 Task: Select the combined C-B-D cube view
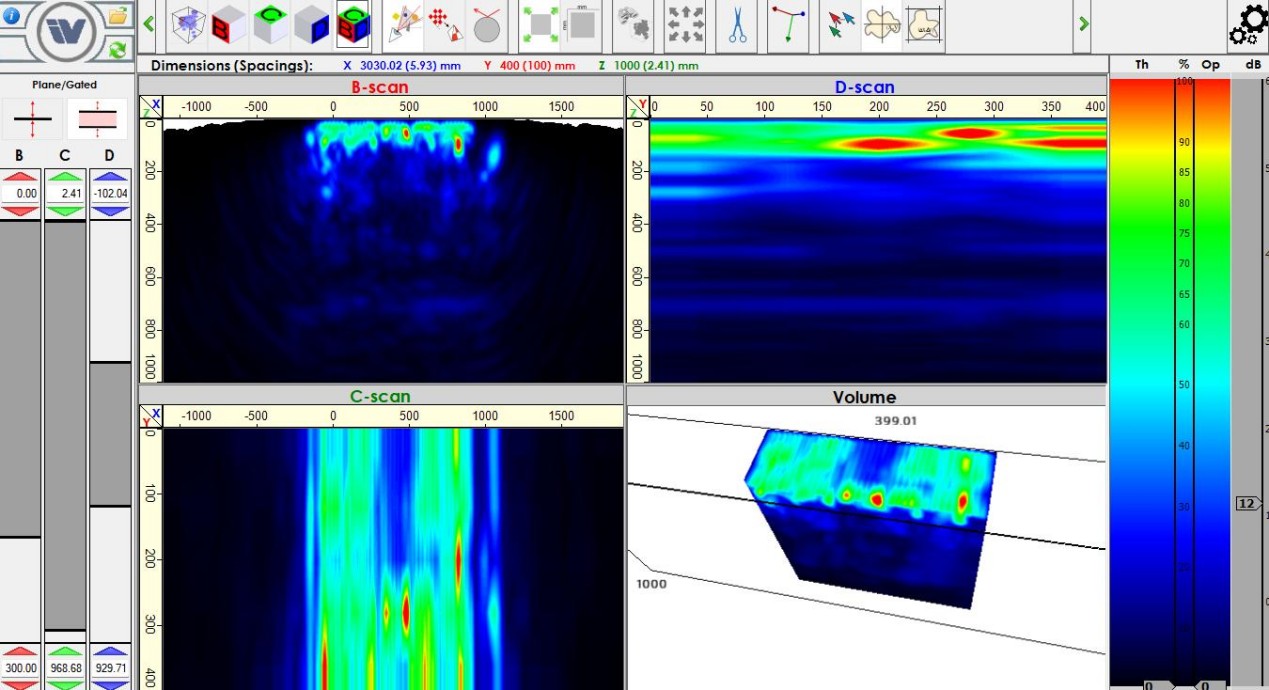click(x=353, y=24)
